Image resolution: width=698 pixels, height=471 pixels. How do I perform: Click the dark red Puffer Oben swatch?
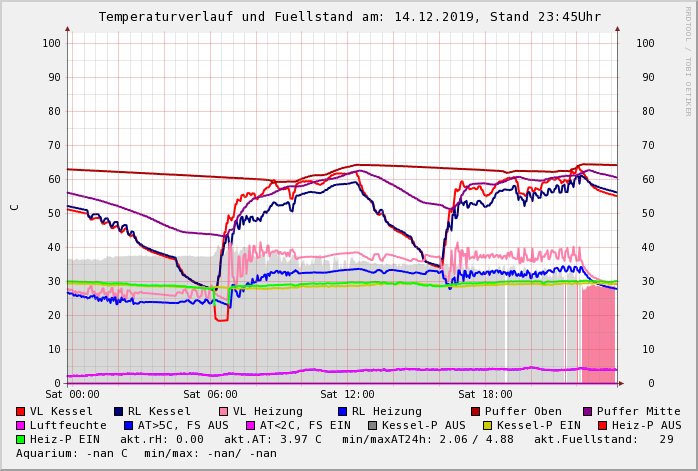[x=475, y=412]
